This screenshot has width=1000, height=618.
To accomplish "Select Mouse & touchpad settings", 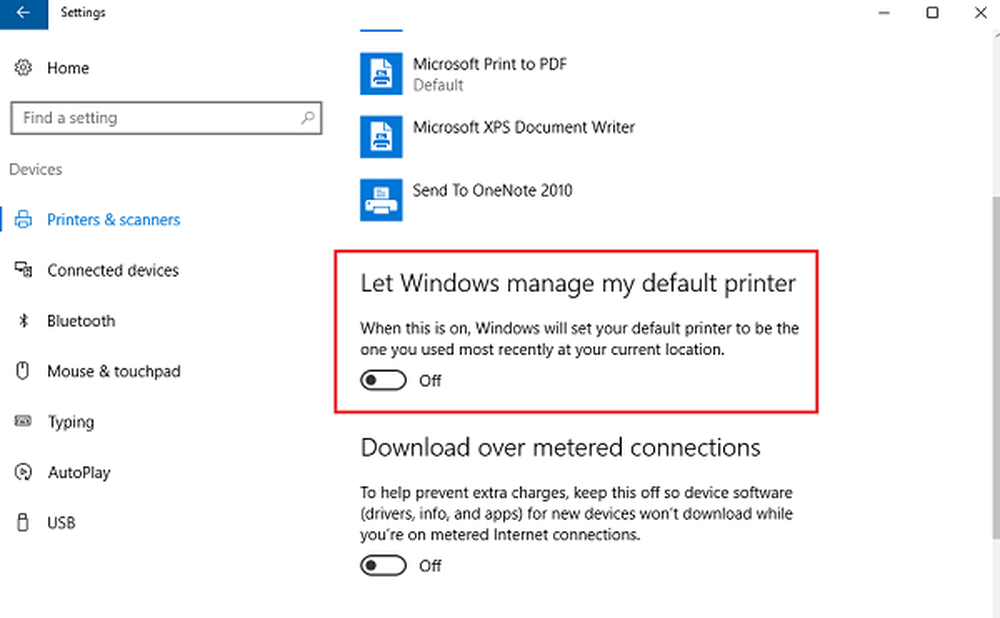I will point(113,372).
